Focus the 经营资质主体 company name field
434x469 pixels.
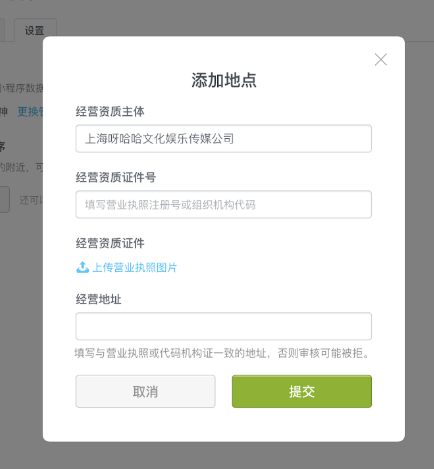(224, 139)
